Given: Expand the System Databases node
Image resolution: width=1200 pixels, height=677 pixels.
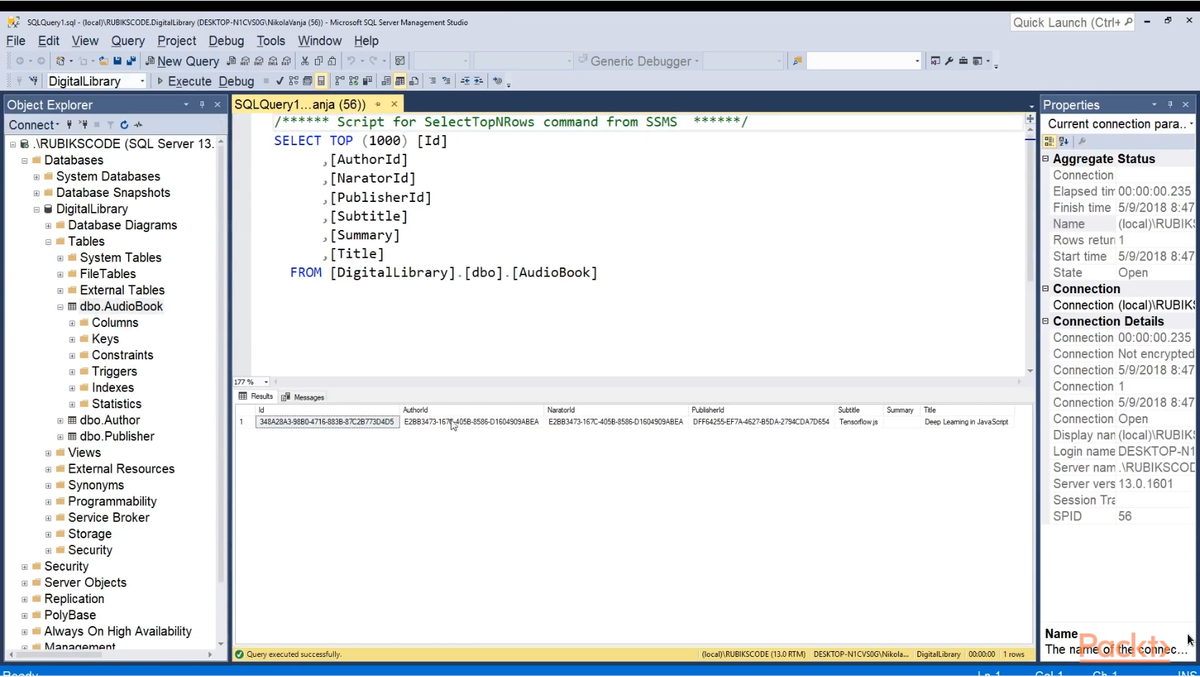Looking at the screenshot, I should tap(37, 176).
